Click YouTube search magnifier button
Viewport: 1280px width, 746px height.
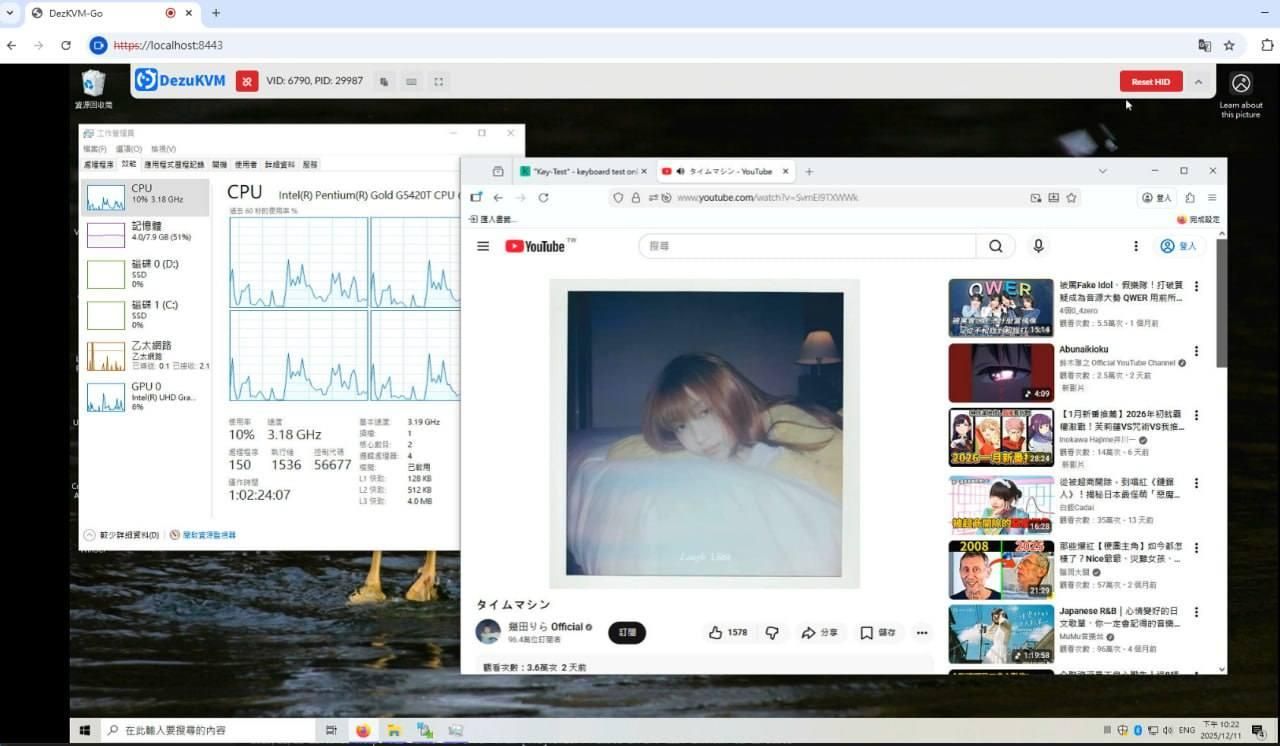click(x=996, y=246)
